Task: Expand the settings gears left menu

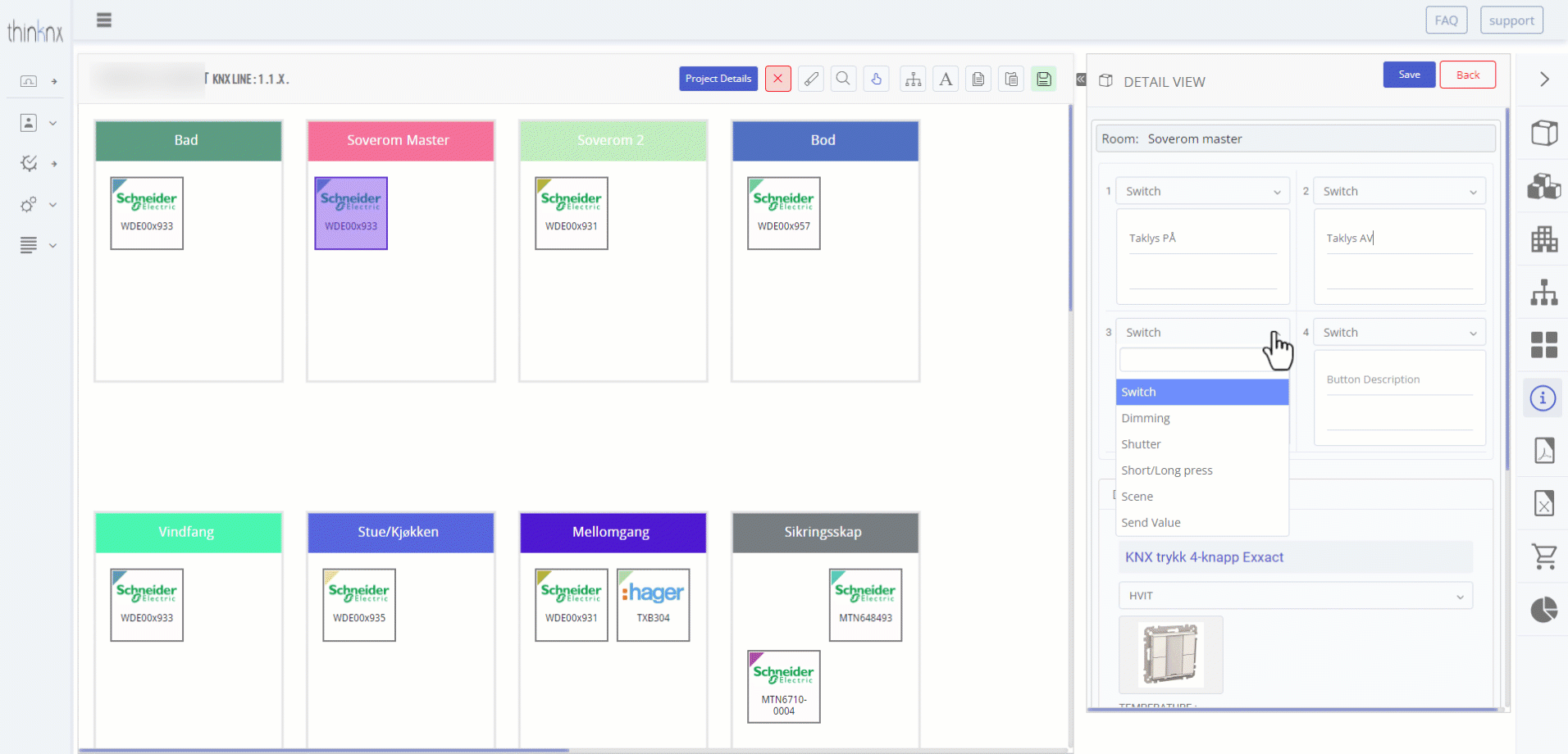Action: coord(38,204)
